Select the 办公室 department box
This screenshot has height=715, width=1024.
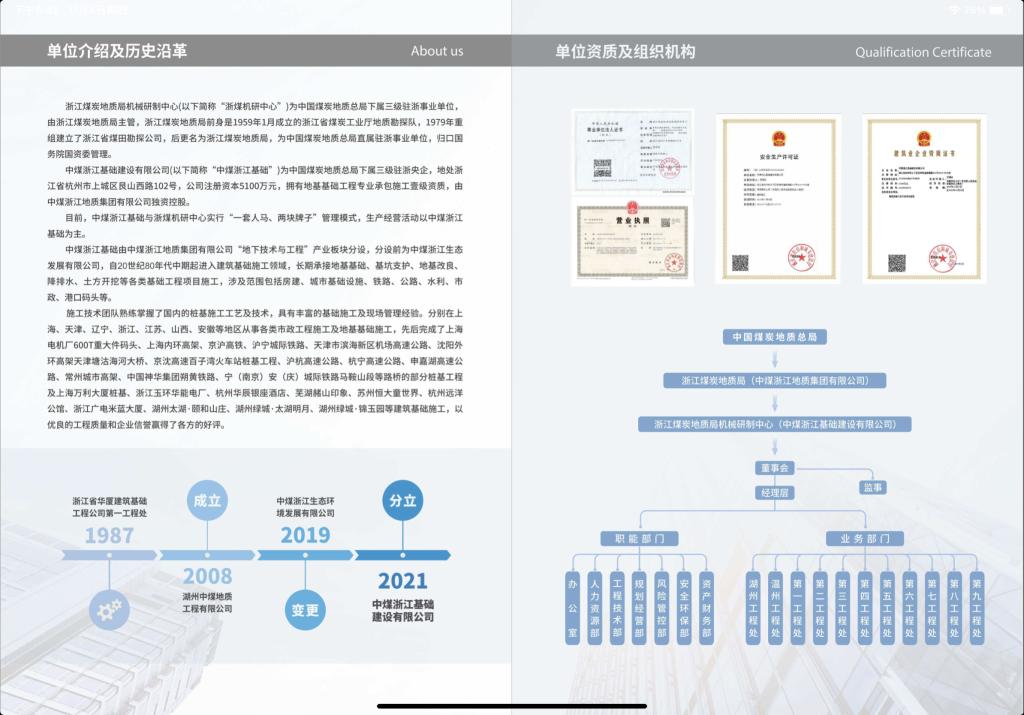574,607
